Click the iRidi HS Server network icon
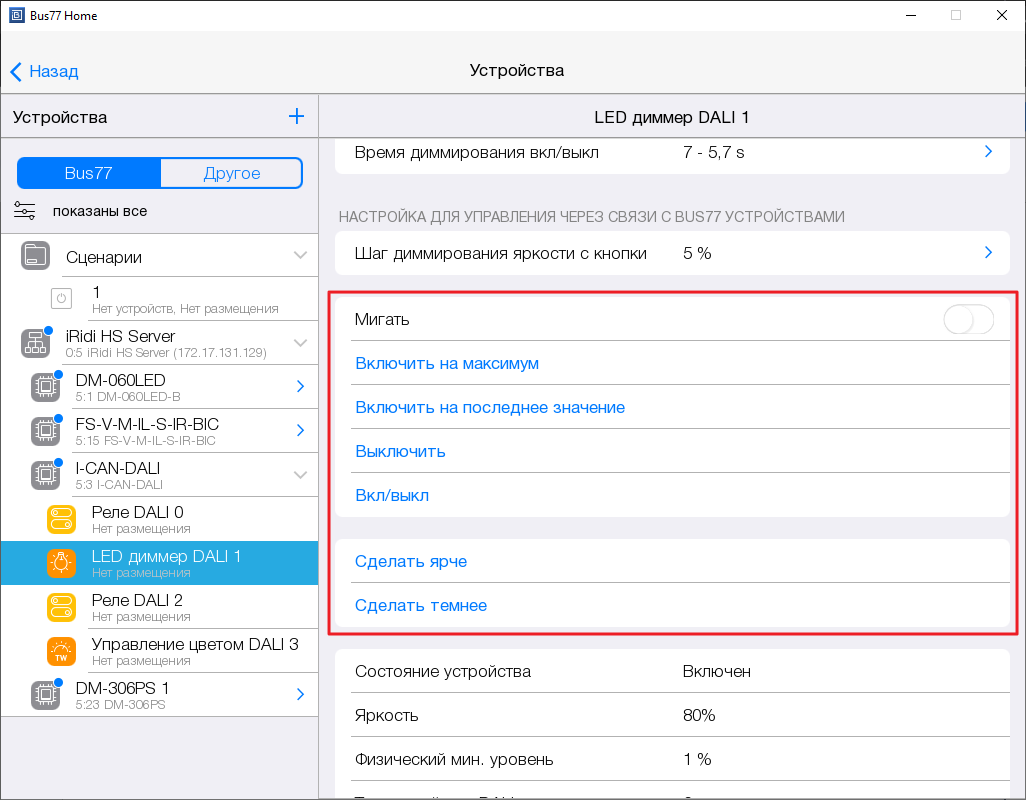Screen dimensions: 1026x800 [x=35, y=343]
